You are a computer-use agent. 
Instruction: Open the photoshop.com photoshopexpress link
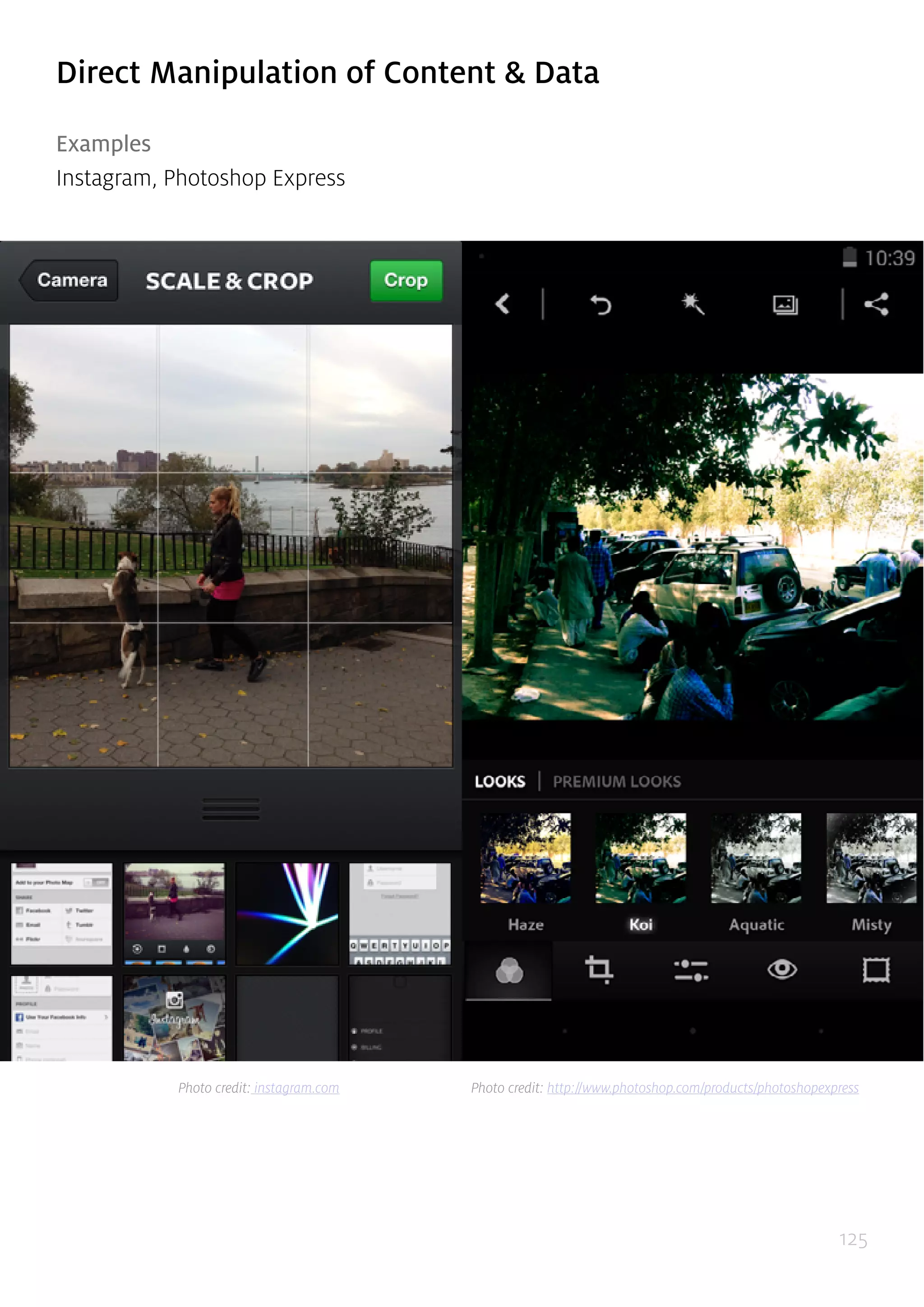pos(702,1089)
